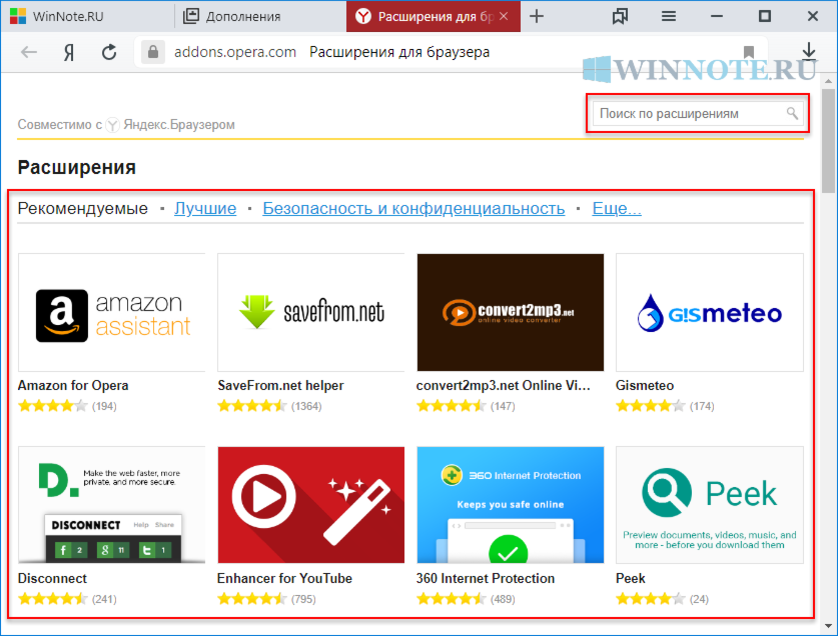This screenshot has width=838, height=636.
Task: Click the (147) review count
Action: 503,406
